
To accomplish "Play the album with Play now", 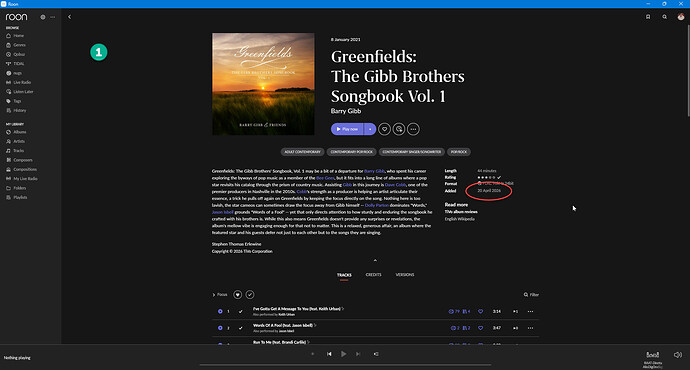I will [x=347, y=129].
